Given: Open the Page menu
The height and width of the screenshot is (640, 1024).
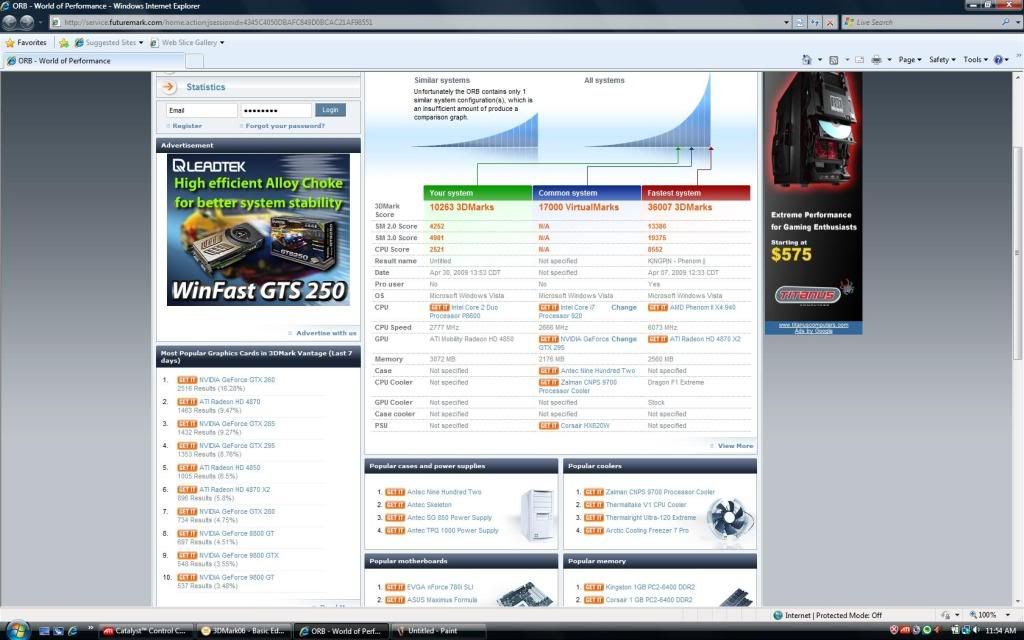Looking at the screenshot, I should pos(910,59).
